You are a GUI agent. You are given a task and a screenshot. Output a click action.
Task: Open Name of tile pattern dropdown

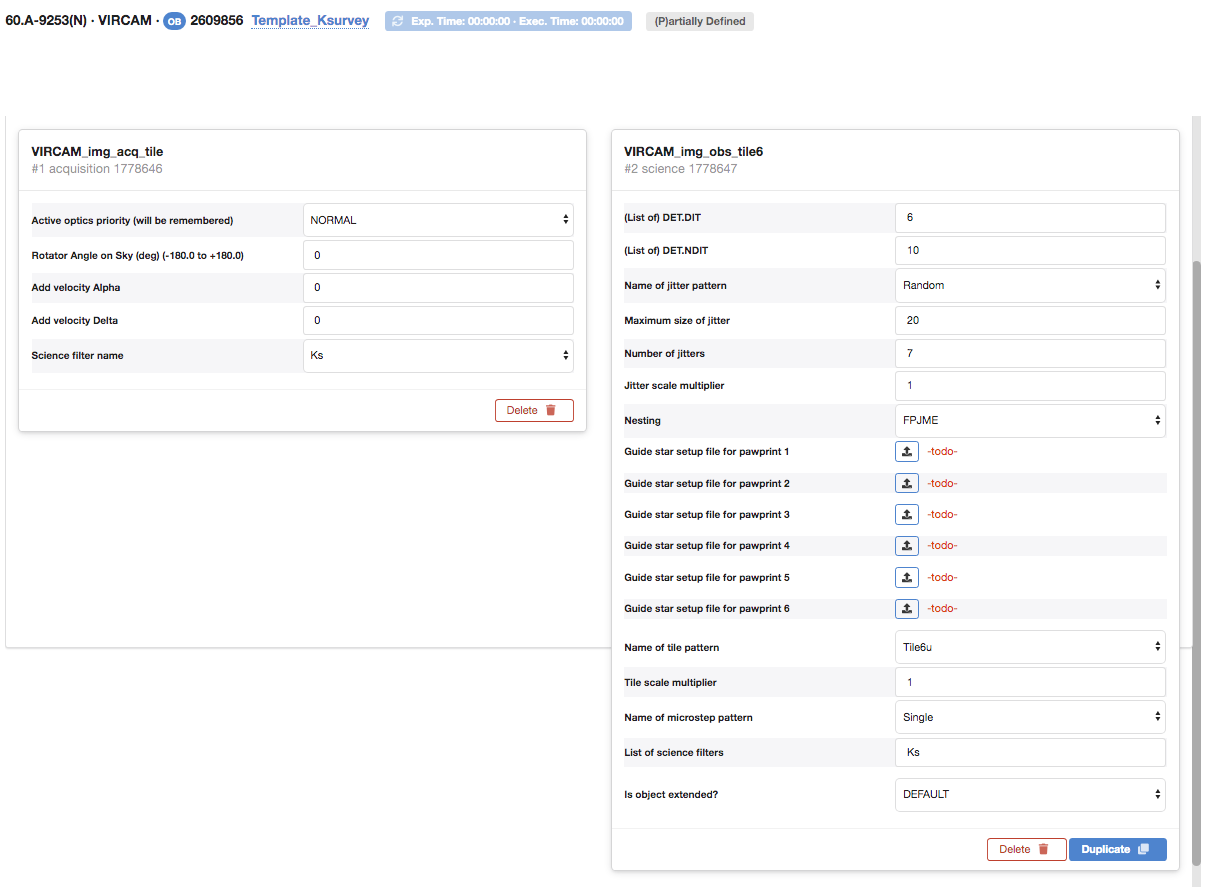pos(1030,647)
